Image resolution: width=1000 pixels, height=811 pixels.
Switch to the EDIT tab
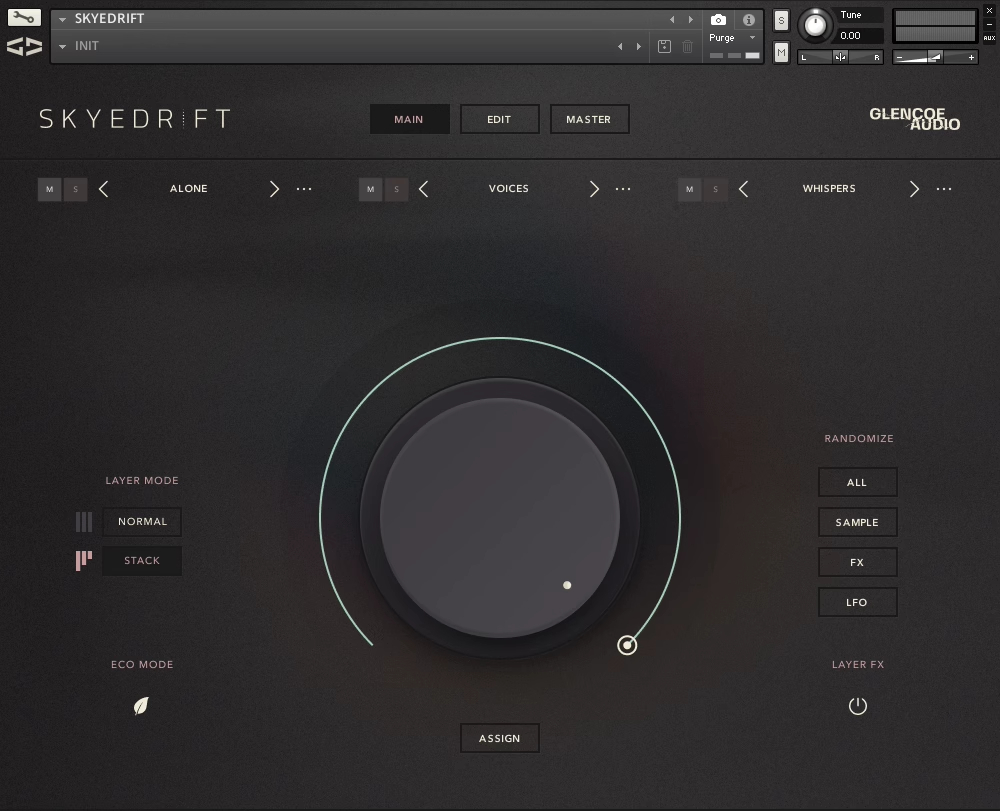click(499, 119)
